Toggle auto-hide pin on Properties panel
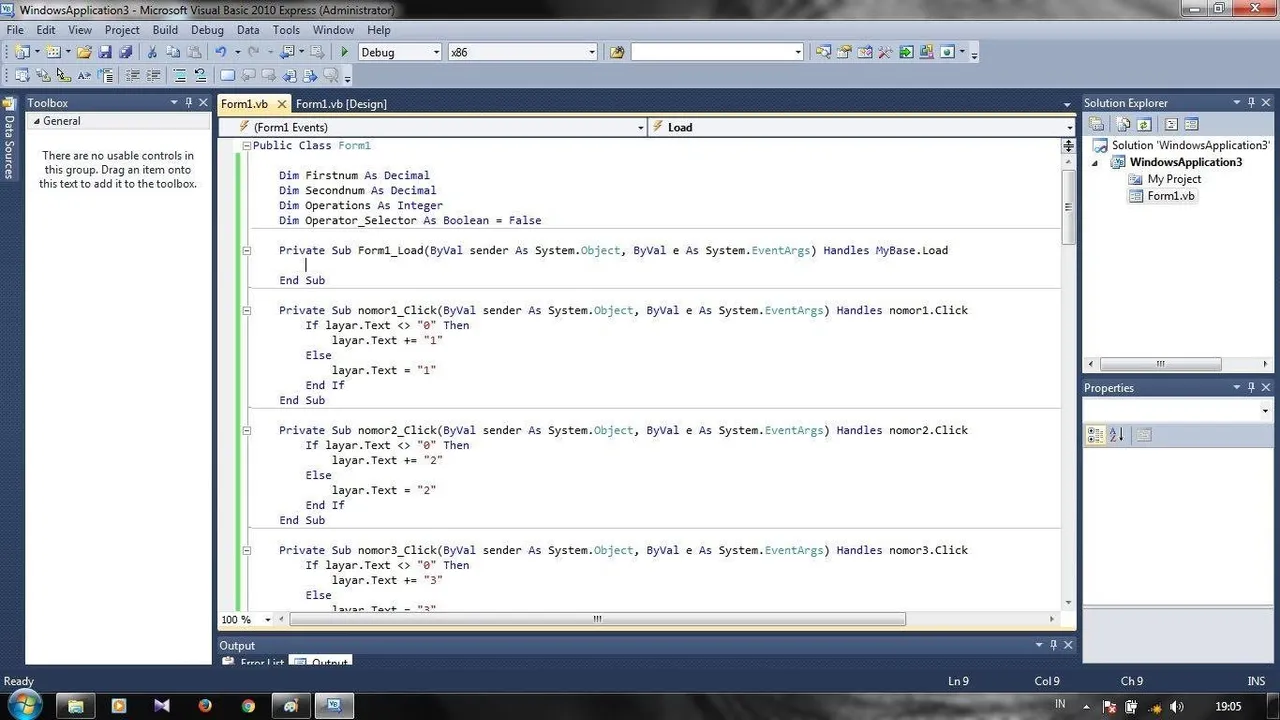 click(x=1251, y=388)
